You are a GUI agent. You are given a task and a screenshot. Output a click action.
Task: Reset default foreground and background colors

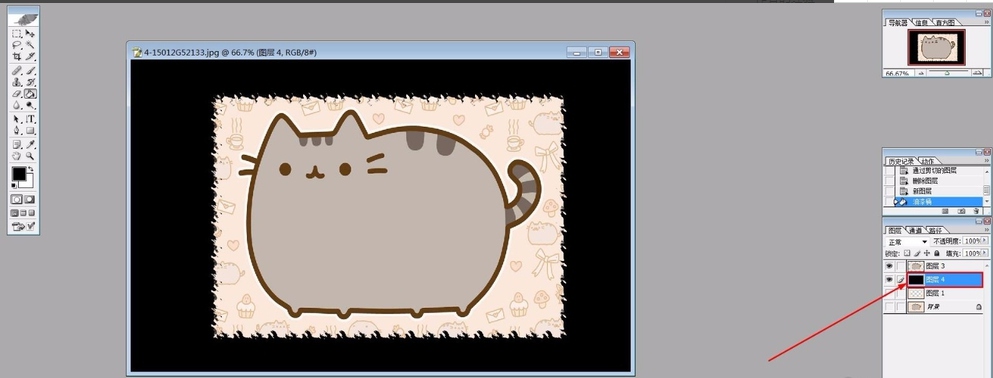pos(15,186)
